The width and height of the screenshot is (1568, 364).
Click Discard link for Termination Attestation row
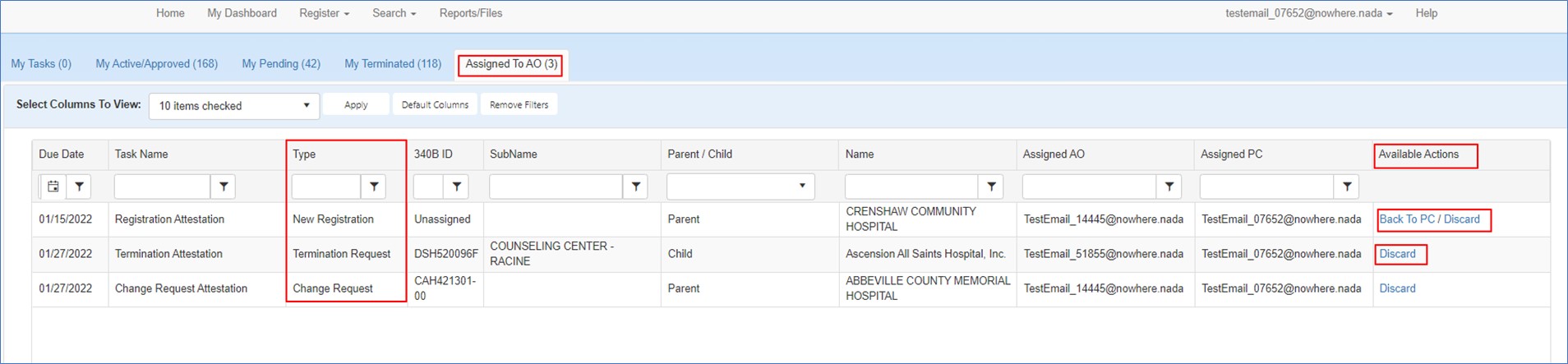pyautogui.click(x=1397, y=254)
